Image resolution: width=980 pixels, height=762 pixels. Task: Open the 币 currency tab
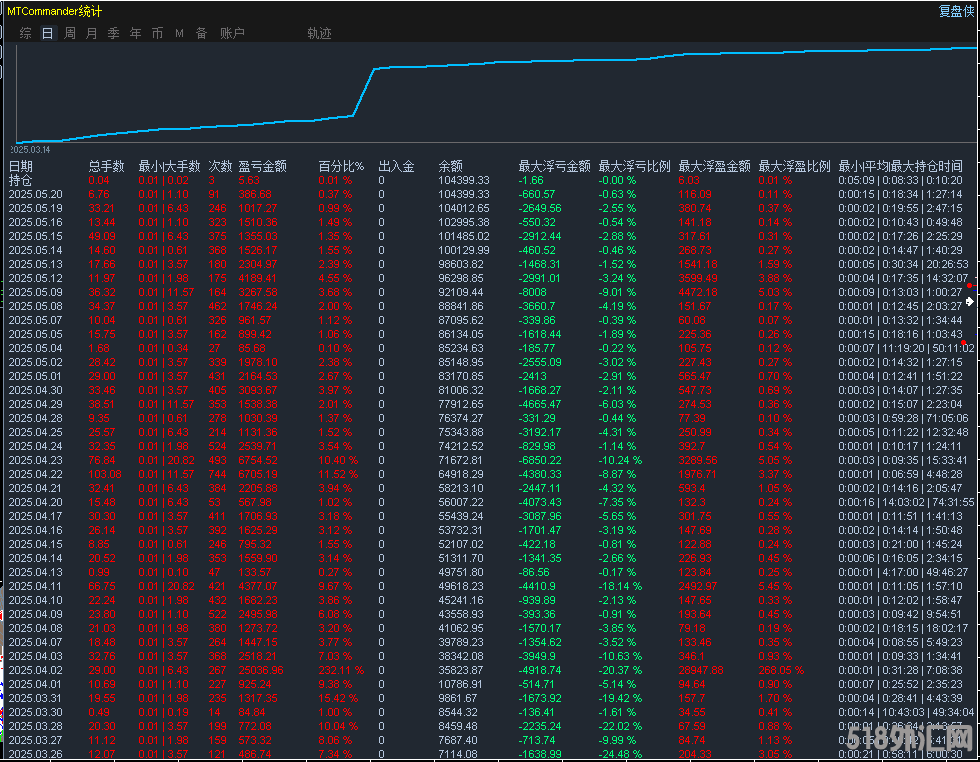157,33
